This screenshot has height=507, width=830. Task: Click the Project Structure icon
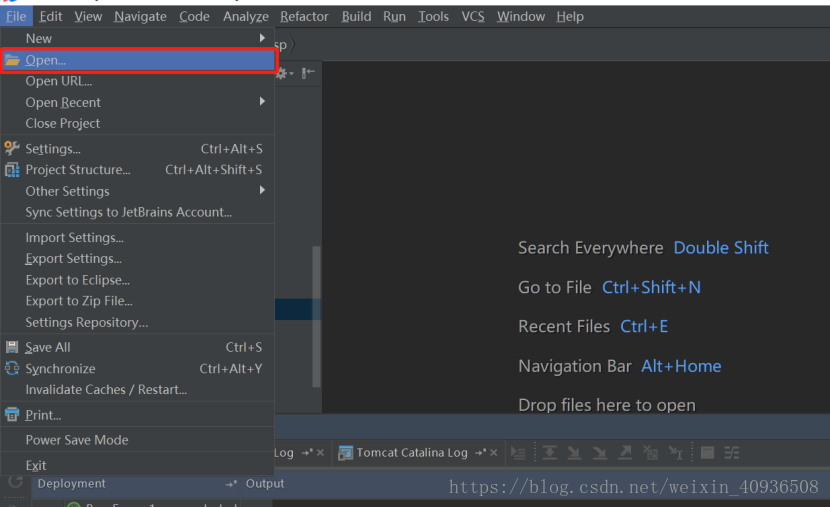pos(12,170)
